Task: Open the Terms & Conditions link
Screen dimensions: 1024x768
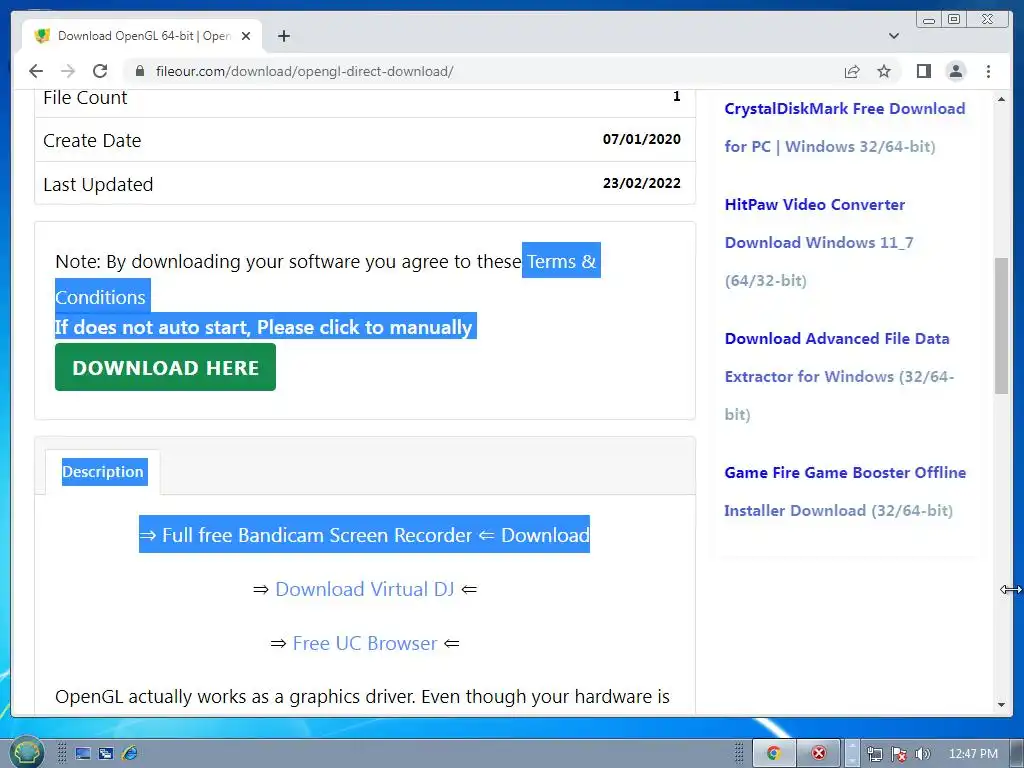Action: 327,279
